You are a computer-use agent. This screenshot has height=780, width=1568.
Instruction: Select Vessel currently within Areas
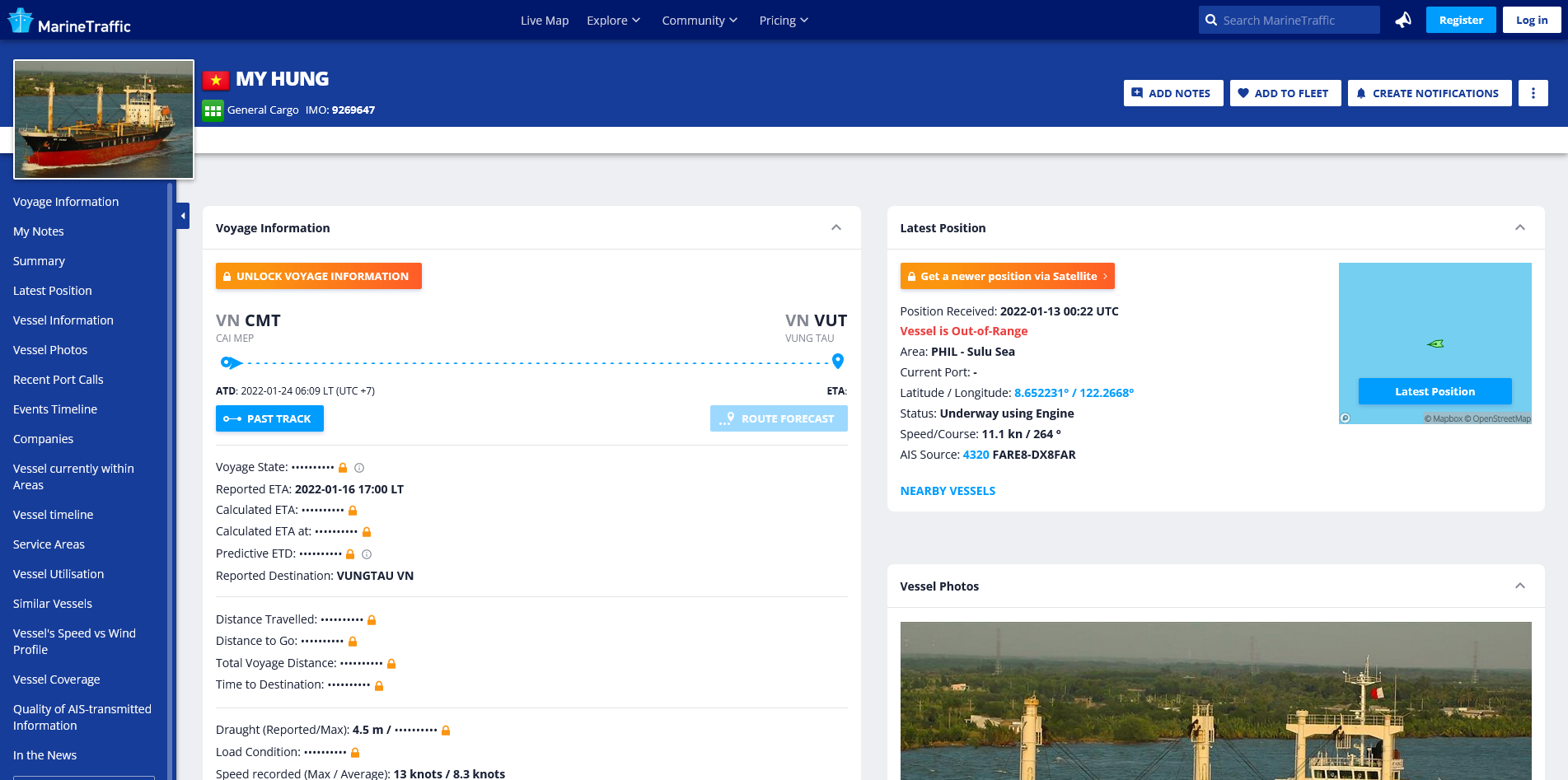click(x=73, y=477)
